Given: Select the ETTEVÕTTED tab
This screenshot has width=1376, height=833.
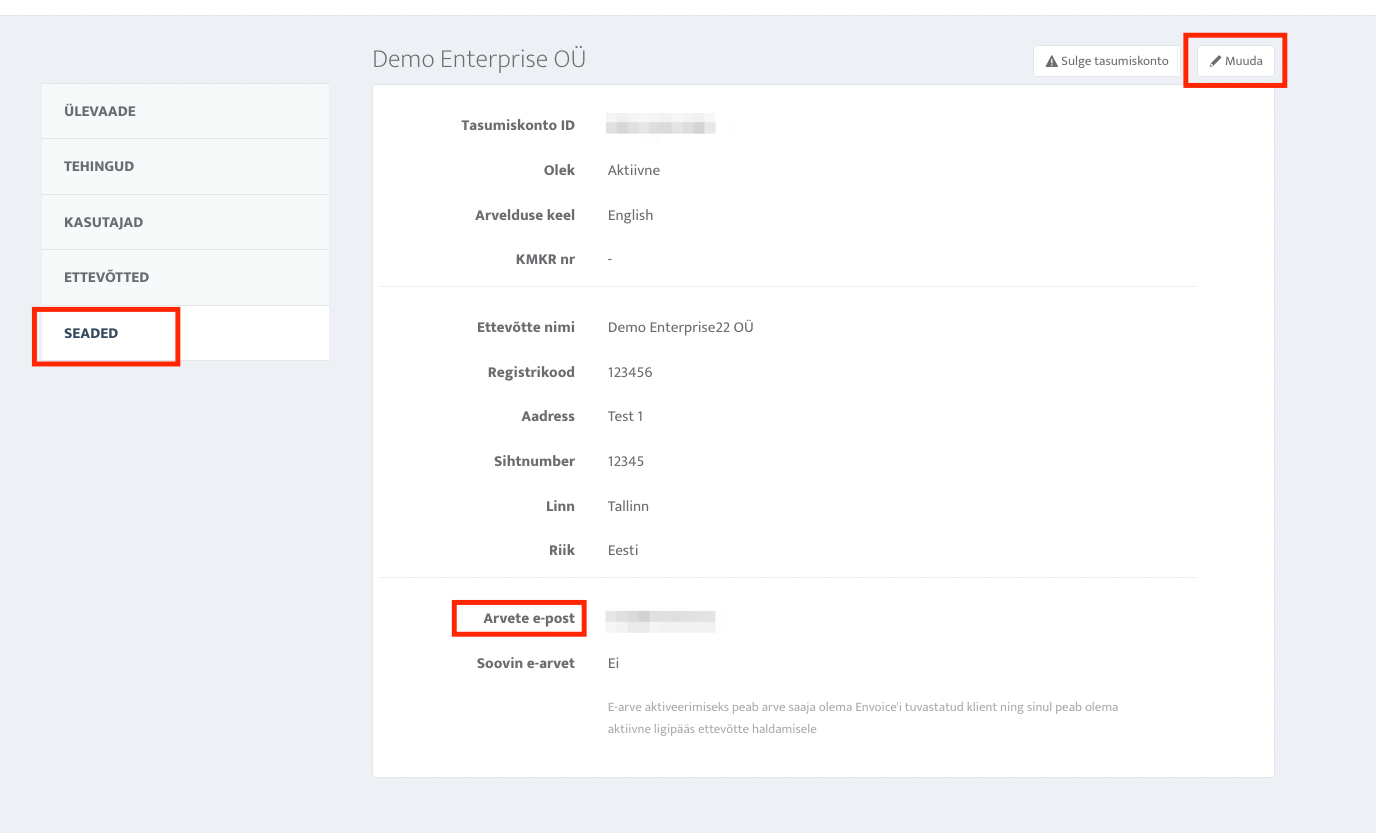Looking at the screenshot, I should click(106, 277).
